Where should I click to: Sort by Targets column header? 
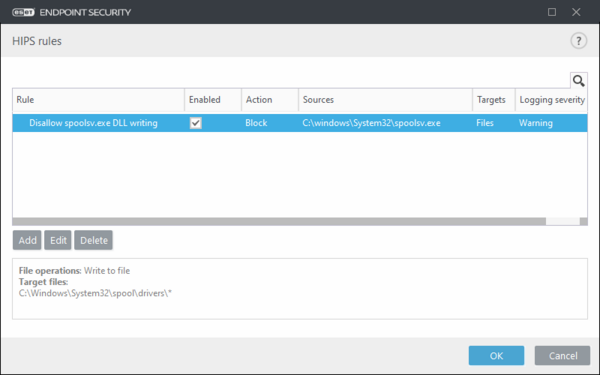coord(494,100)
